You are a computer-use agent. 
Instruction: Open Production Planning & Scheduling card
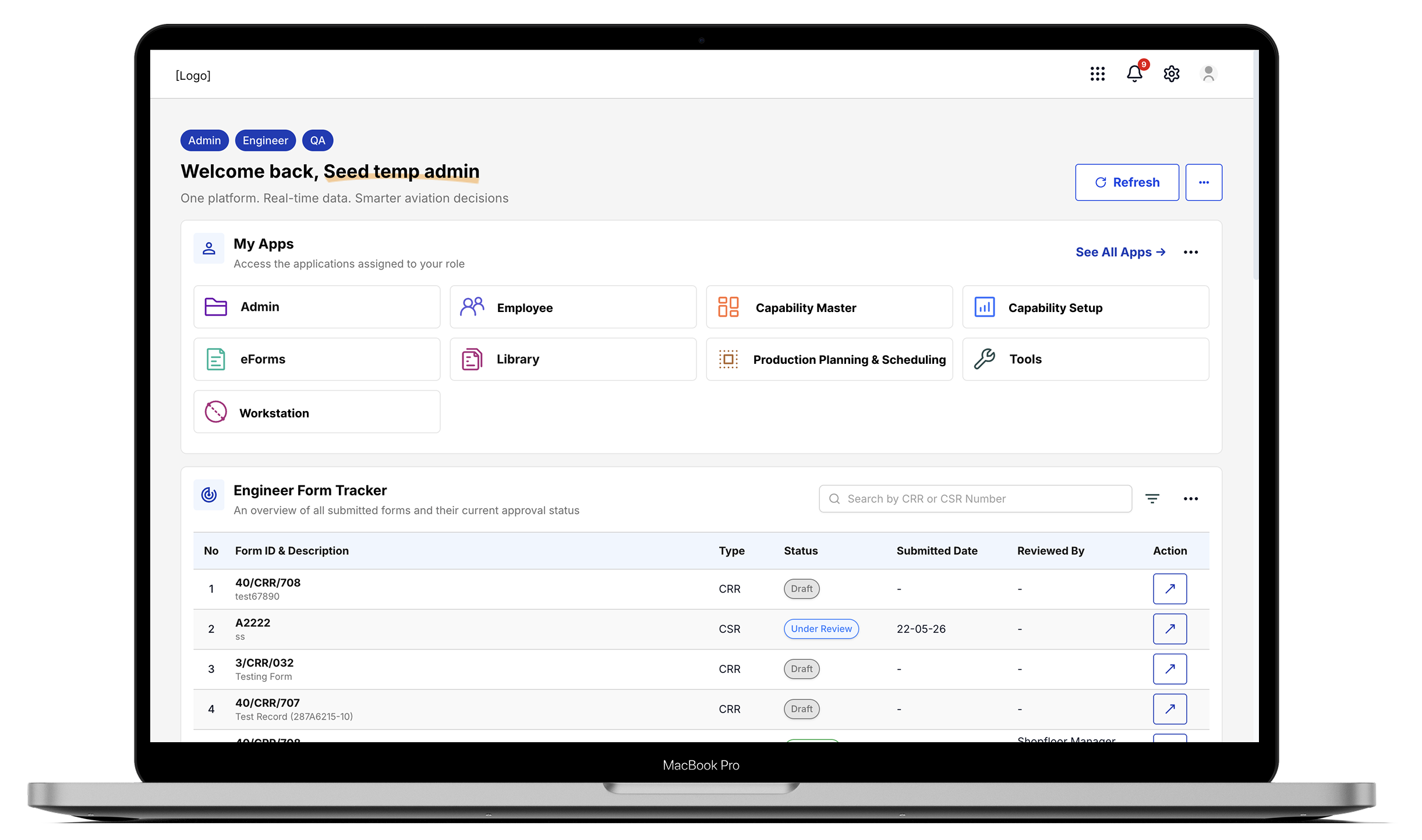point(829,359)
